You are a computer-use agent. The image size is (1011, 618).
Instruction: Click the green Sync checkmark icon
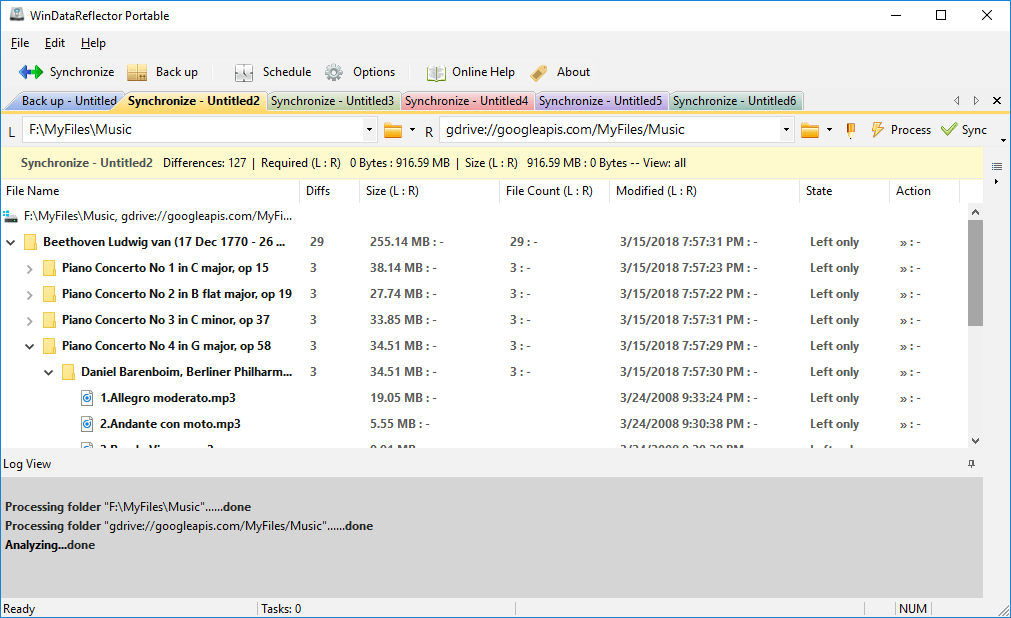tap(948, 130)
